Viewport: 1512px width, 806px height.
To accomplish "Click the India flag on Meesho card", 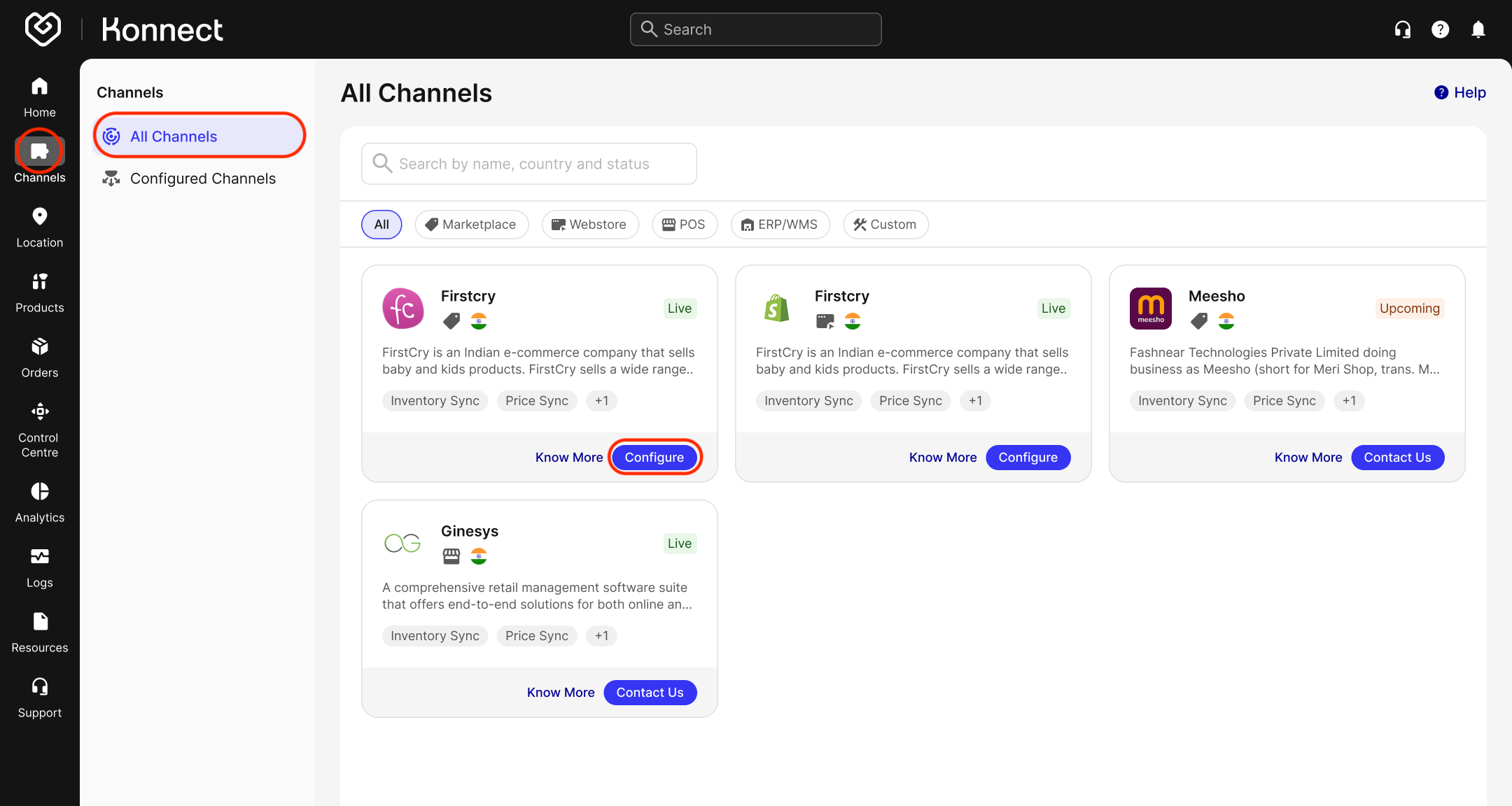I will tap(1226, 321).
